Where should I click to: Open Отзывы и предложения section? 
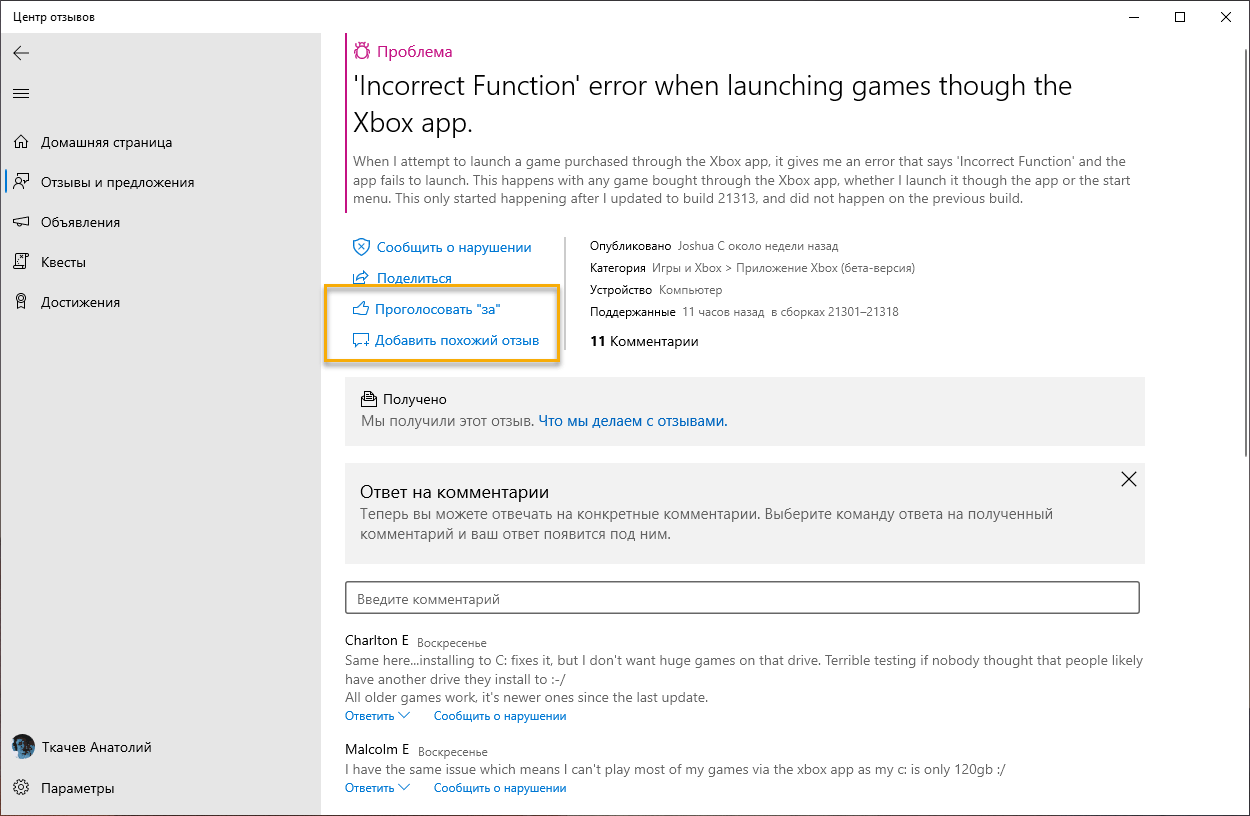click(x=117, y=182)
